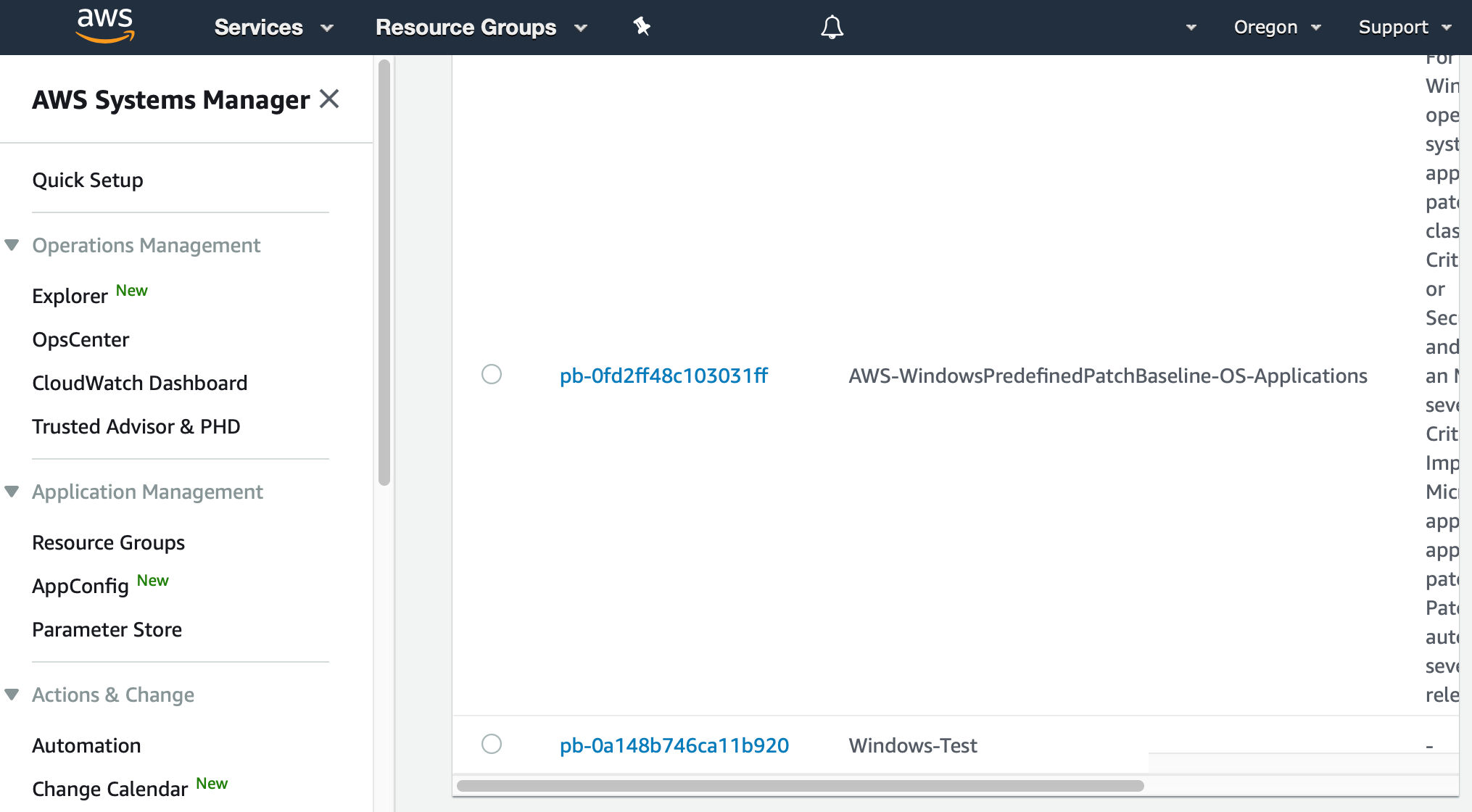Open baseline pb-0a148b746ca11b920 details
Screen dimensions: 1472x812
coord(674,744)
